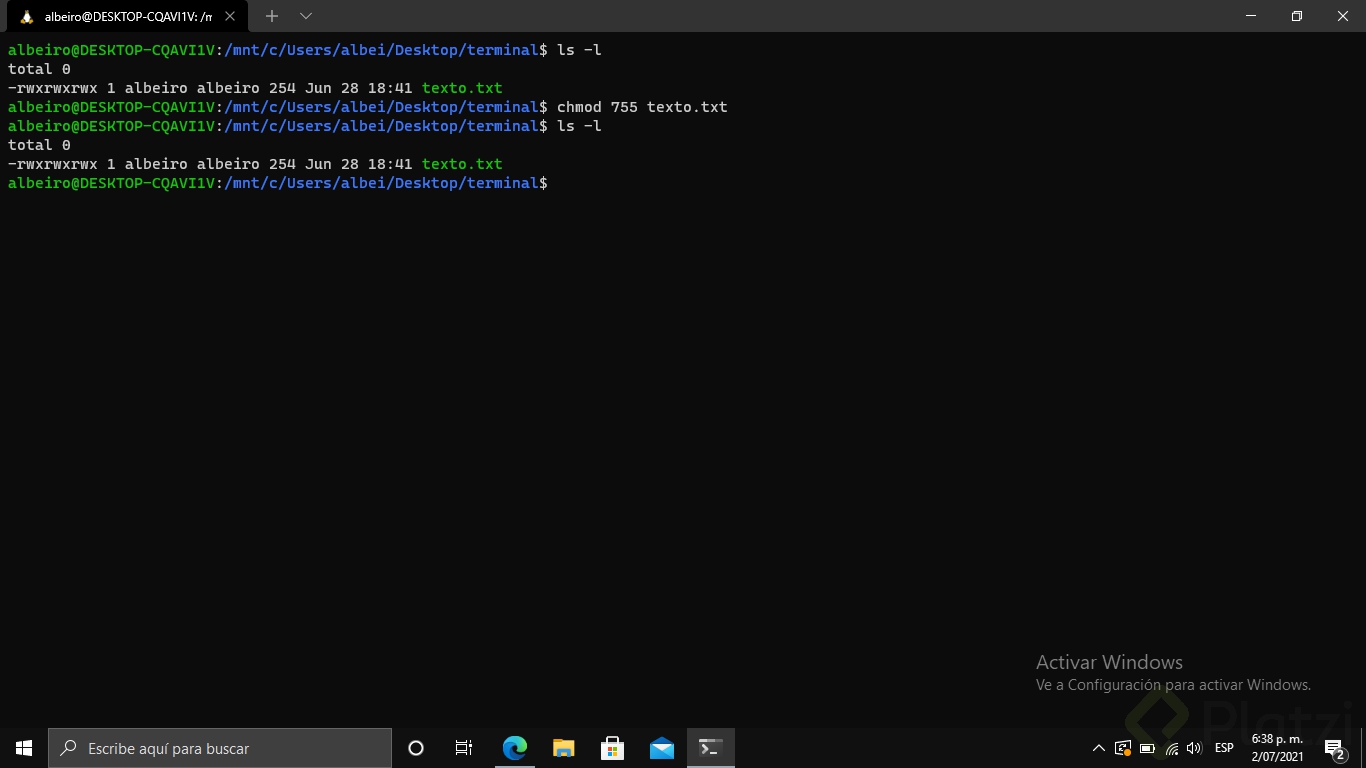The width and height of the screenshot is (1366, 768).
Task: Open Cortana from the taskbar
Action: click(416, 748)
